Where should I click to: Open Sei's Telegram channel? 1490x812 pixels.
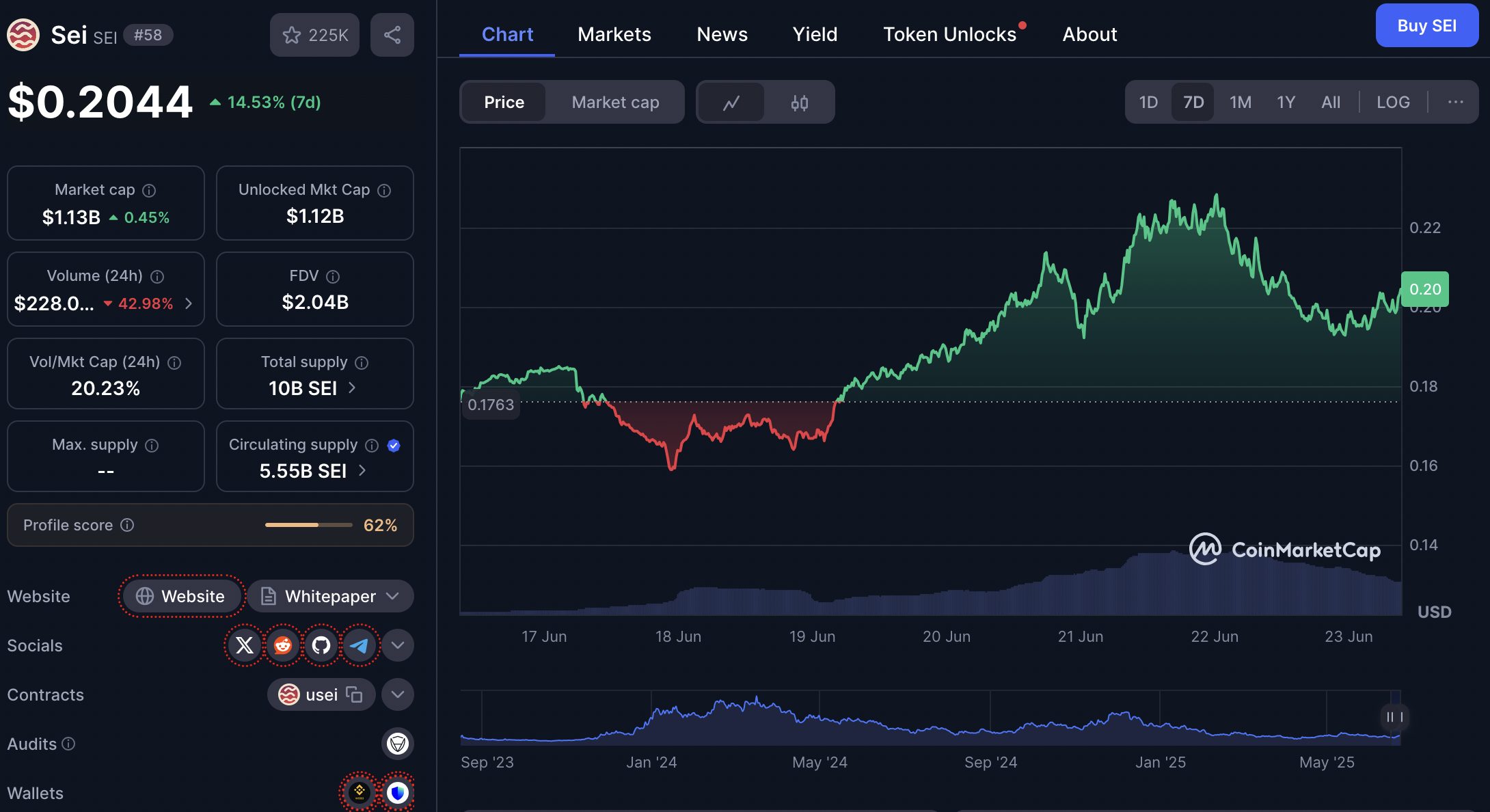pyautogui.click(x=360, y=645)
